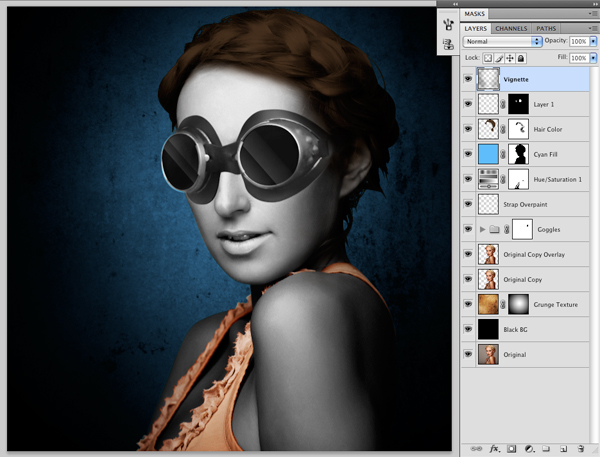Screen dimensions: 600x457
Task: Open the Fill slider arrow
Action: pos(593,58)
